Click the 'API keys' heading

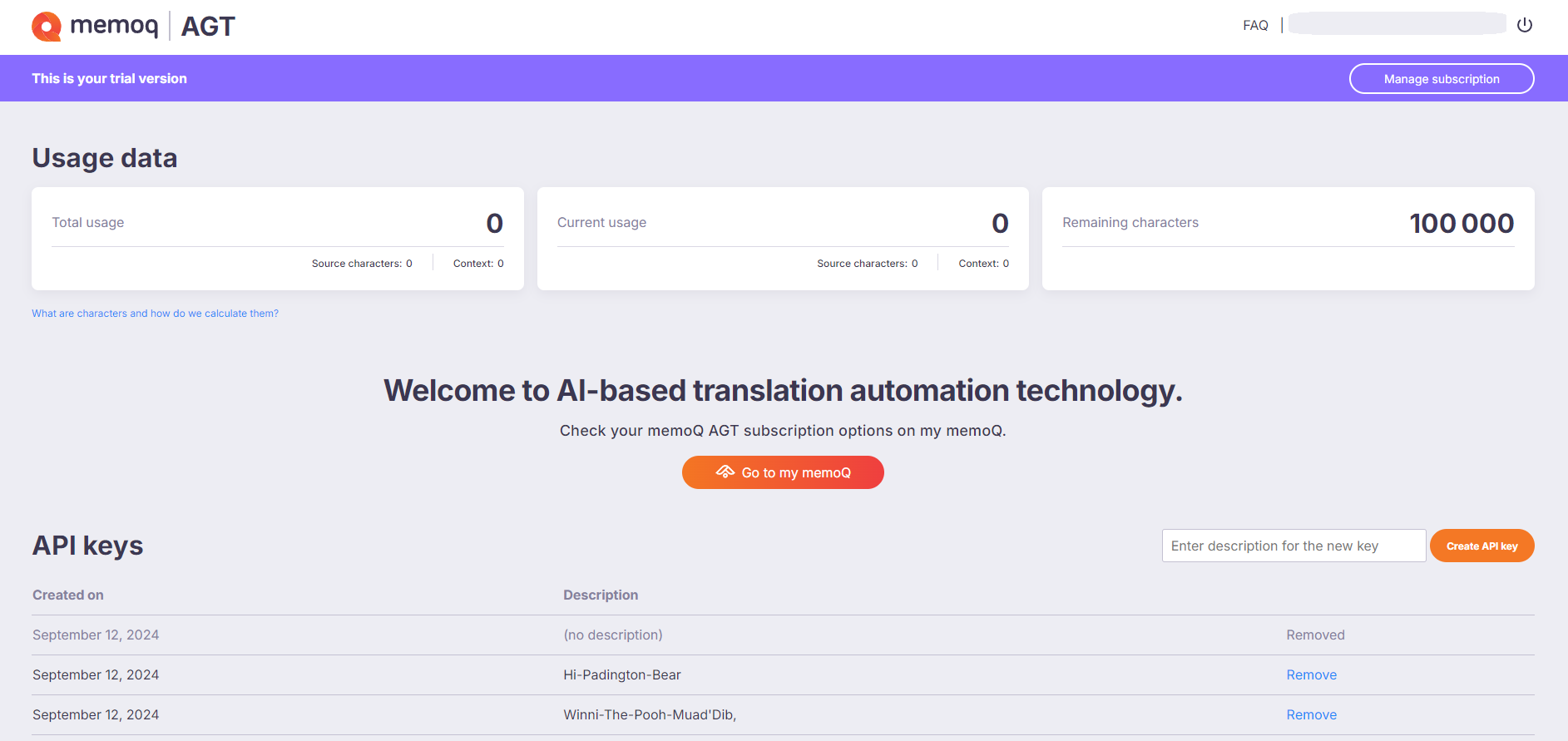[87, 546]
